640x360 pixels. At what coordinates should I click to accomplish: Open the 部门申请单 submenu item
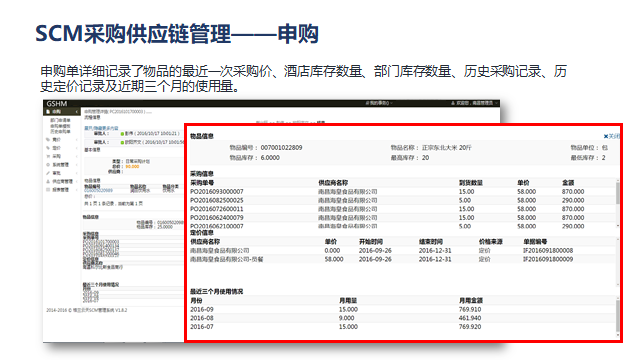(60, 120)
